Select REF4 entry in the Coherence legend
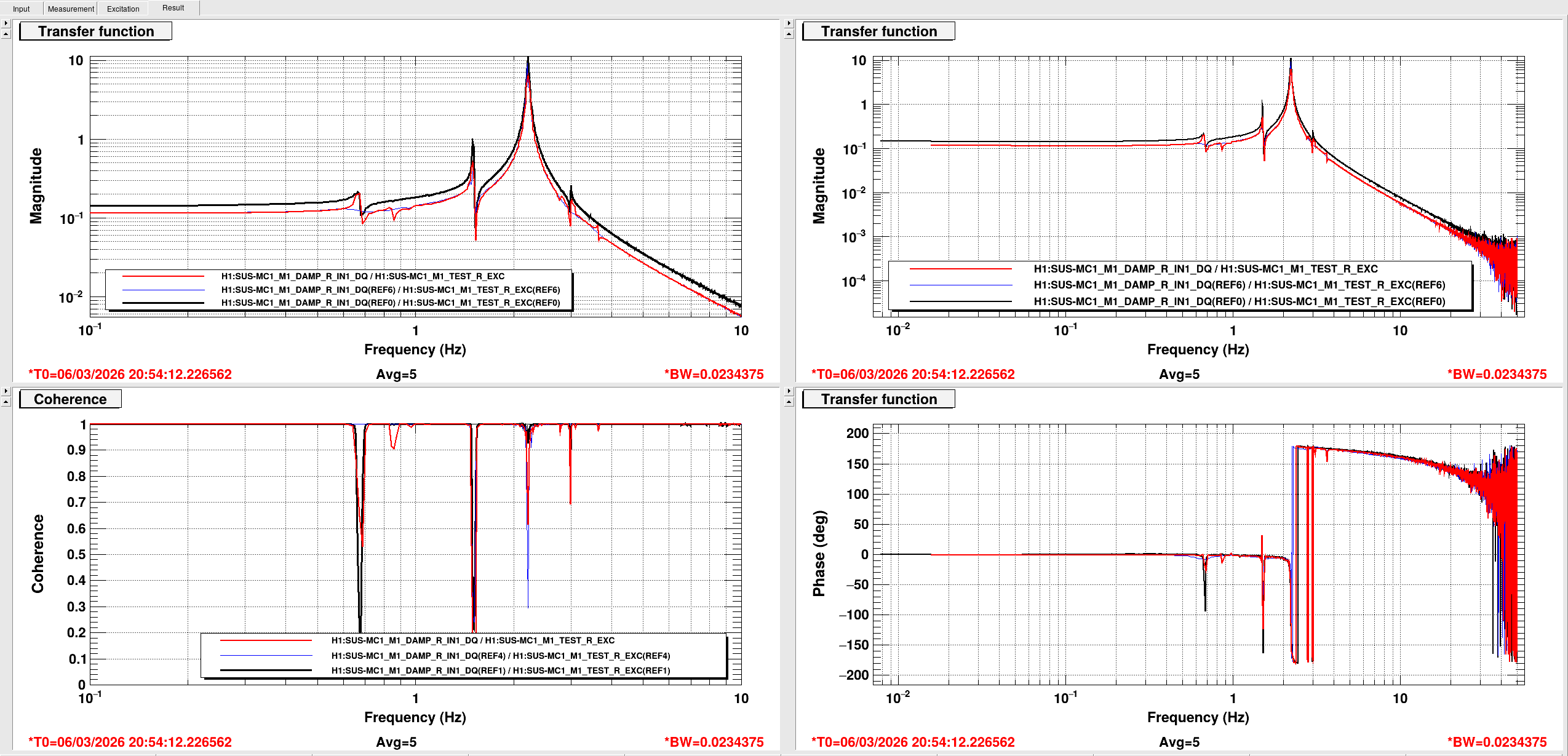The height and width of the screenshot is (756, 1568). pos(500,656)
